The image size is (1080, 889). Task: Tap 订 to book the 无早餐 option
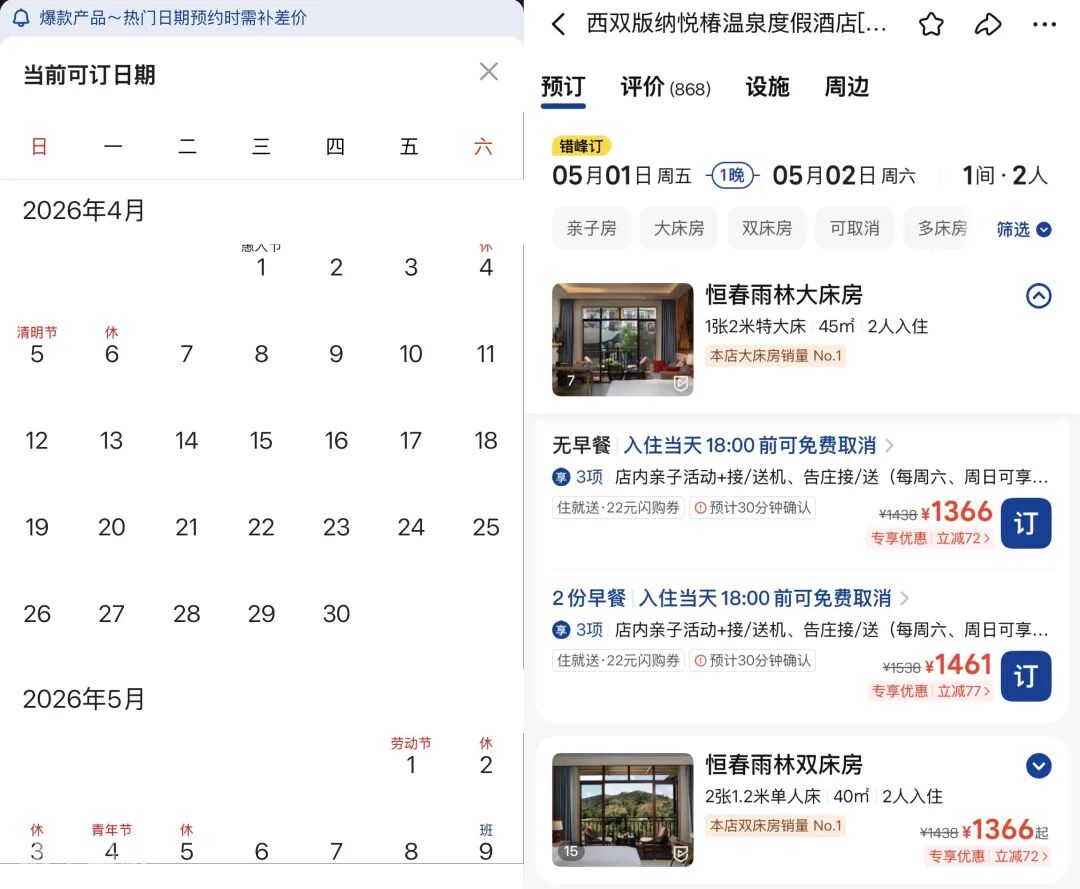[x=1025, y=523]
